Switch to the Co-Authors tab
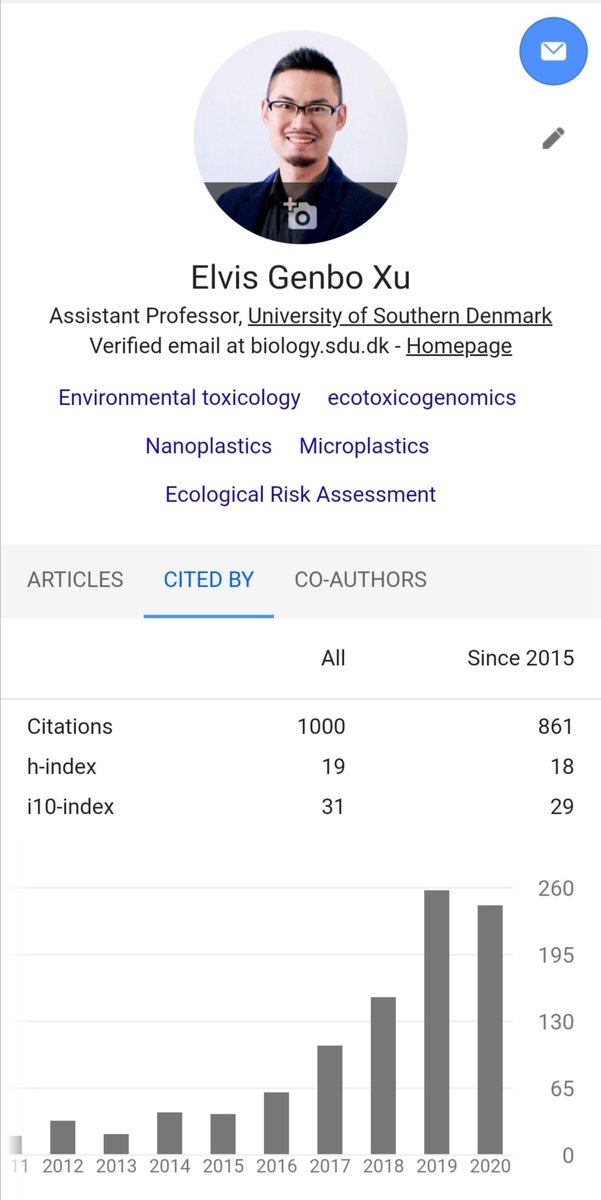 360,579
